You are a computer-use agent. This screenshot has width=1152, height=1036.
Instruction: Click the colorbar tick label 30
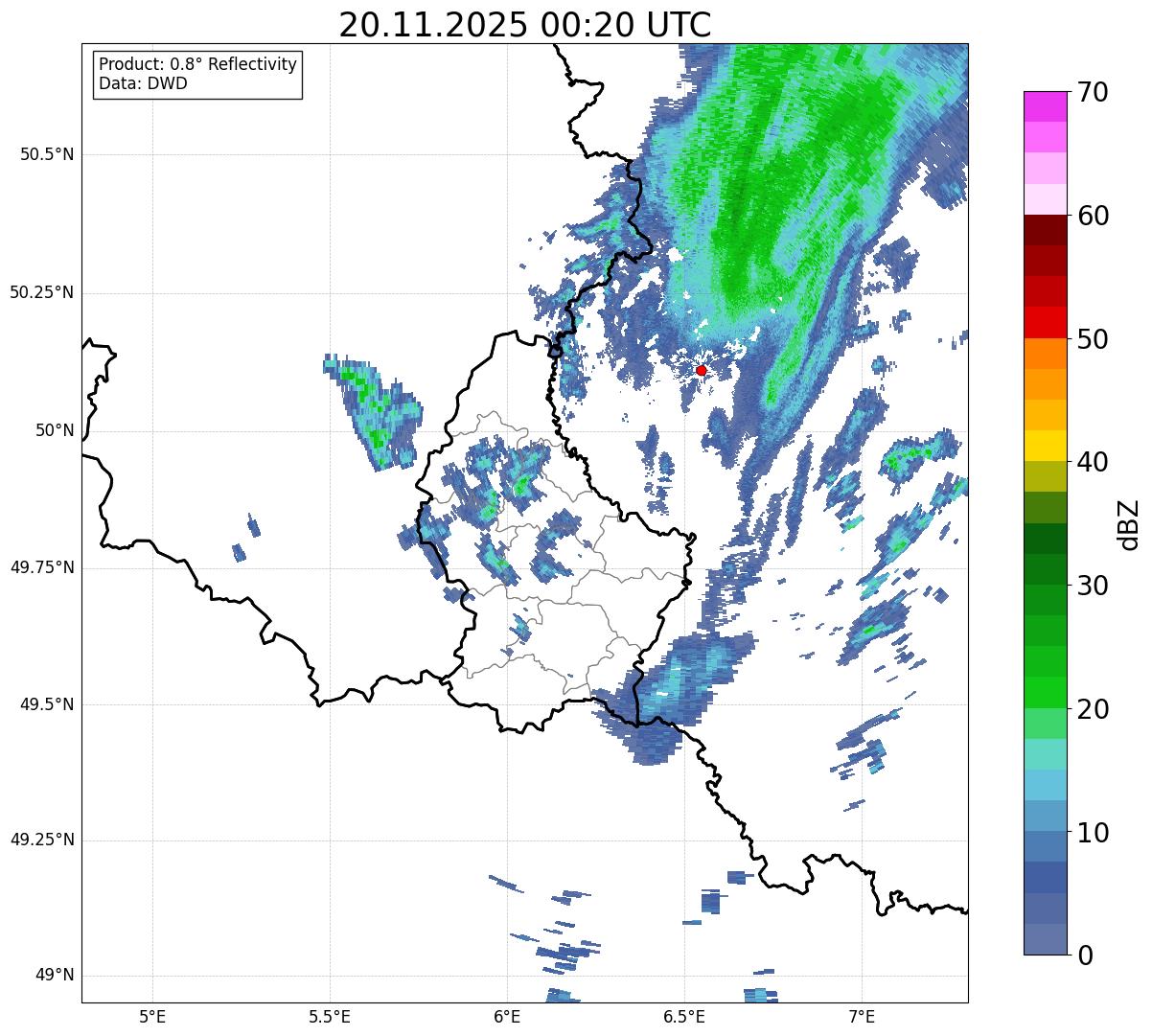[x=1093, y=586]
